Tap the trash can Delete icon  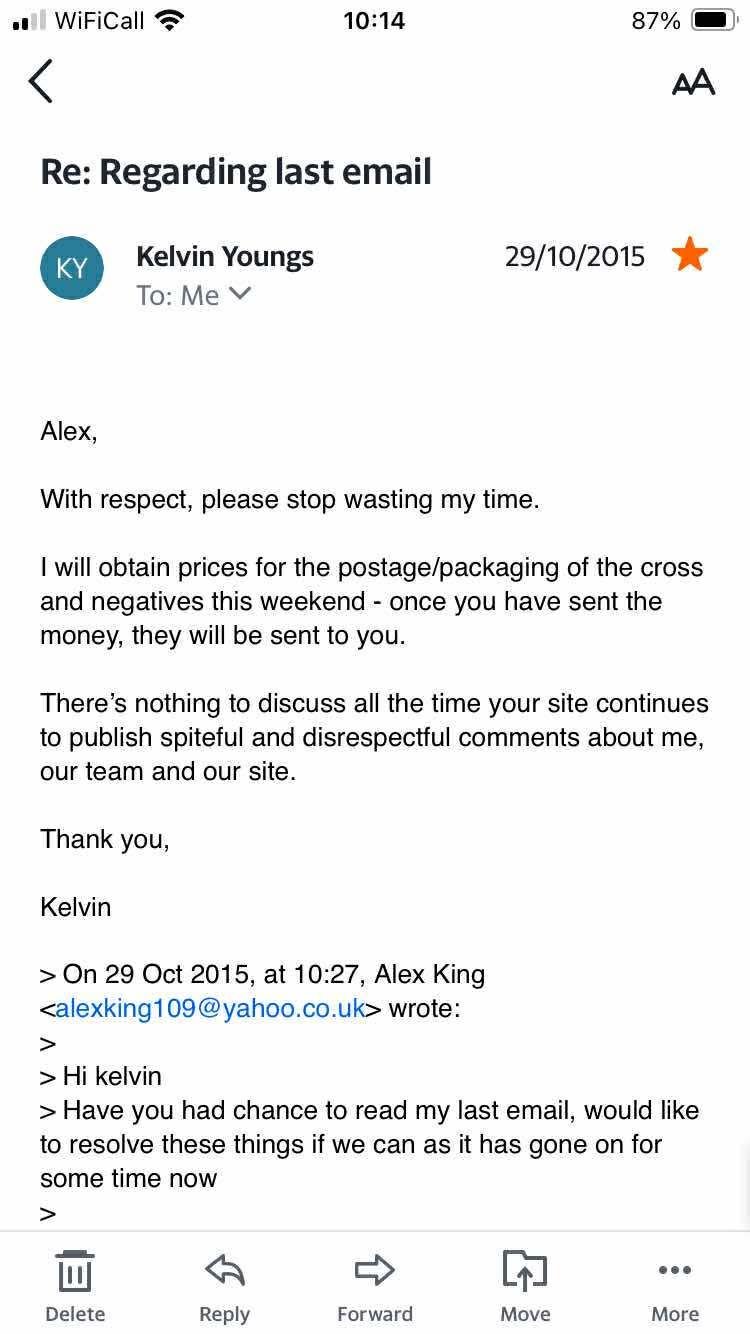[x=75, y=1272]
